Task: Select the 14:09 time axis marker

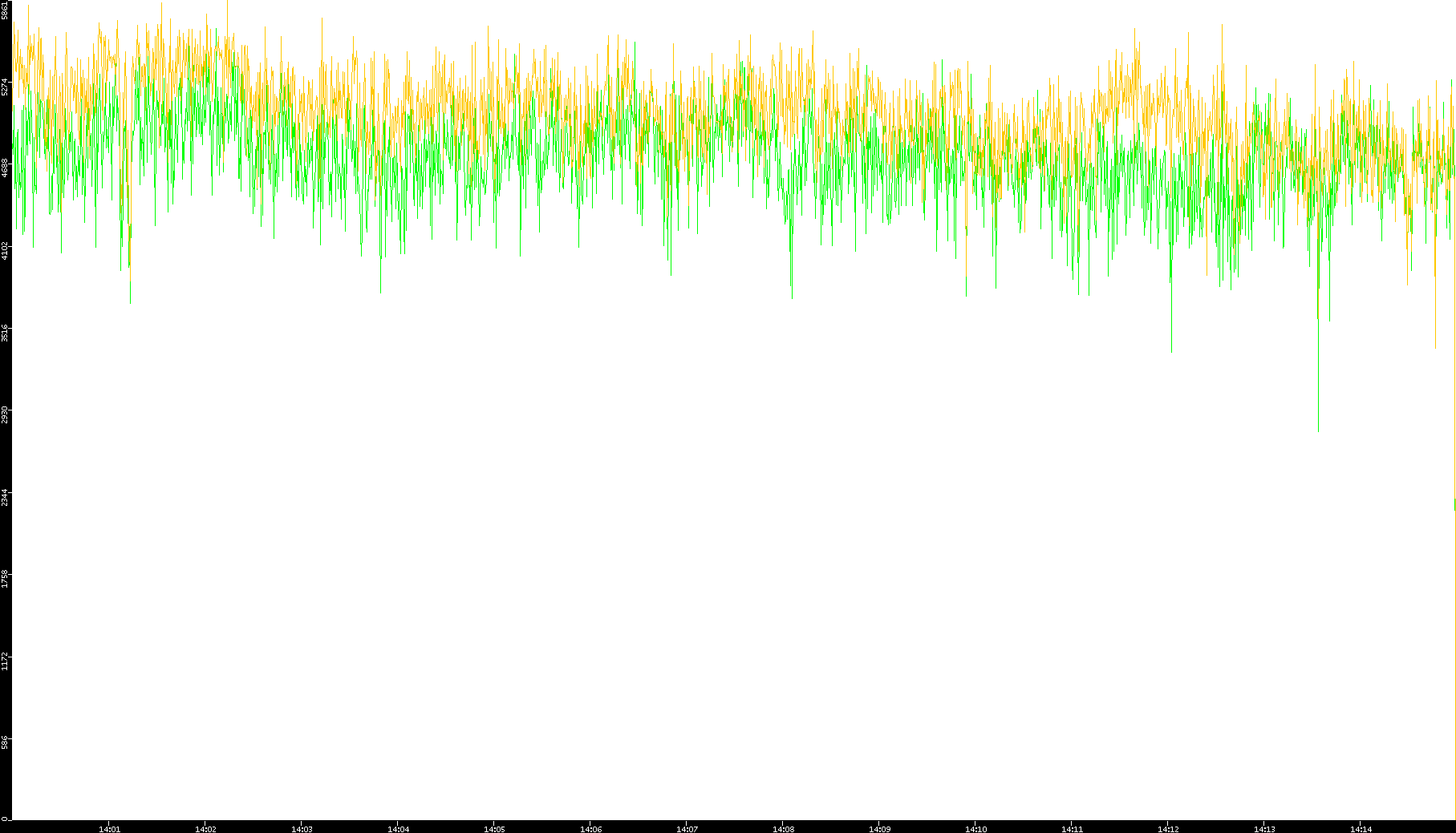Action: [x=879, y=829]
